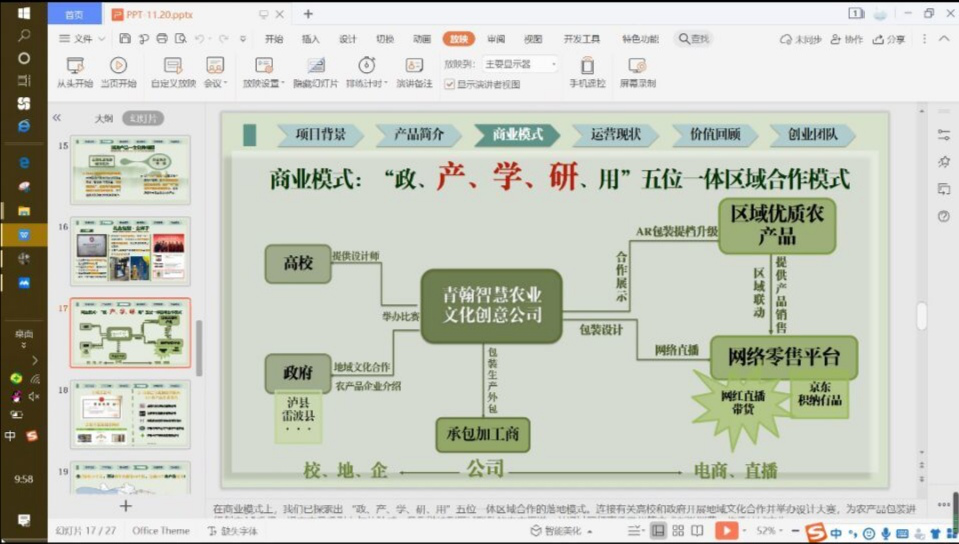
Task: Switch to 幻灯片 thumbnails view
Action: (x=142, y=118)
